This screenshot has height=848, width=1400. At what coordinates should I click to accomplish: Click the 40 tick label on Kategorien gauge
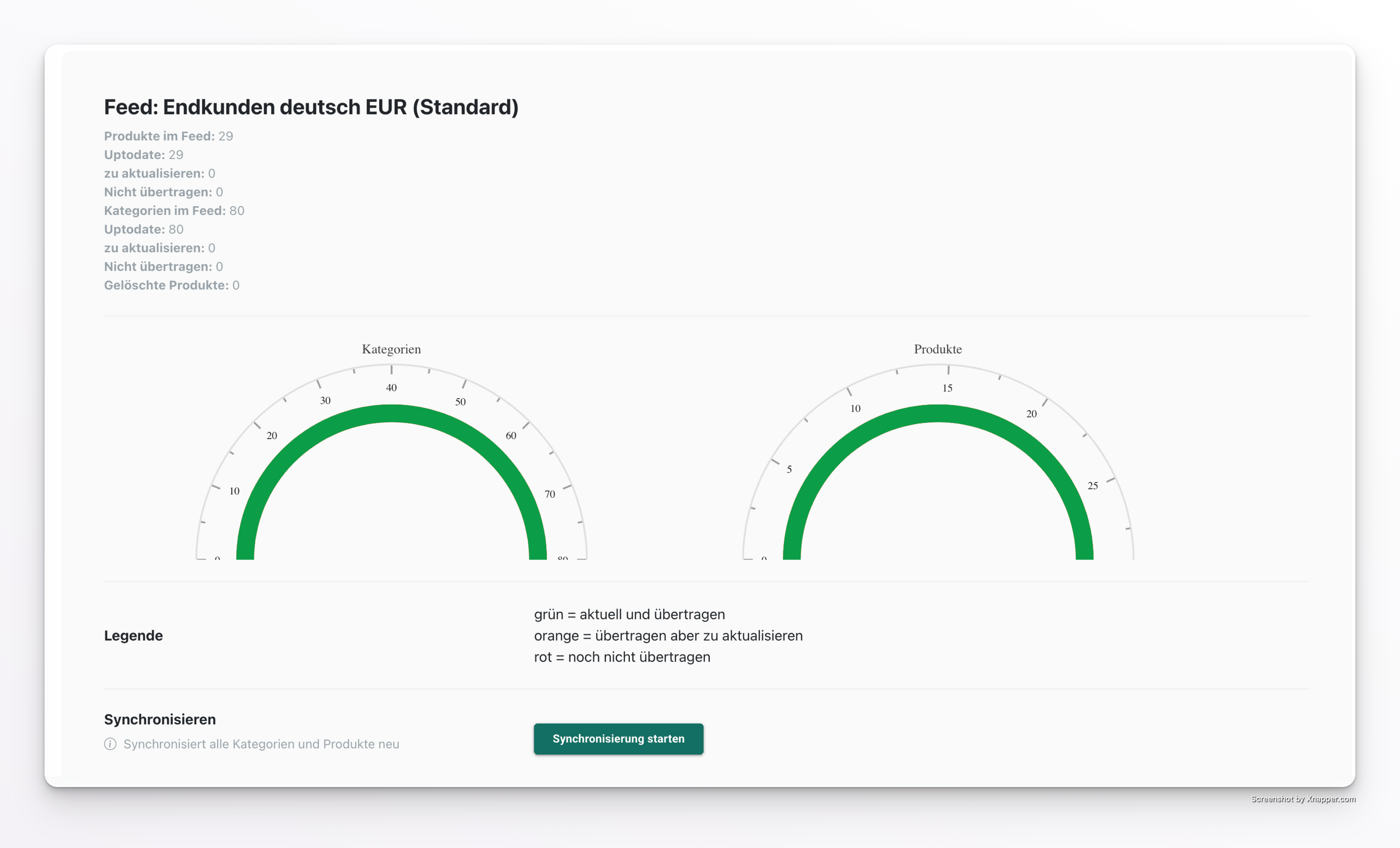[391, 388]
